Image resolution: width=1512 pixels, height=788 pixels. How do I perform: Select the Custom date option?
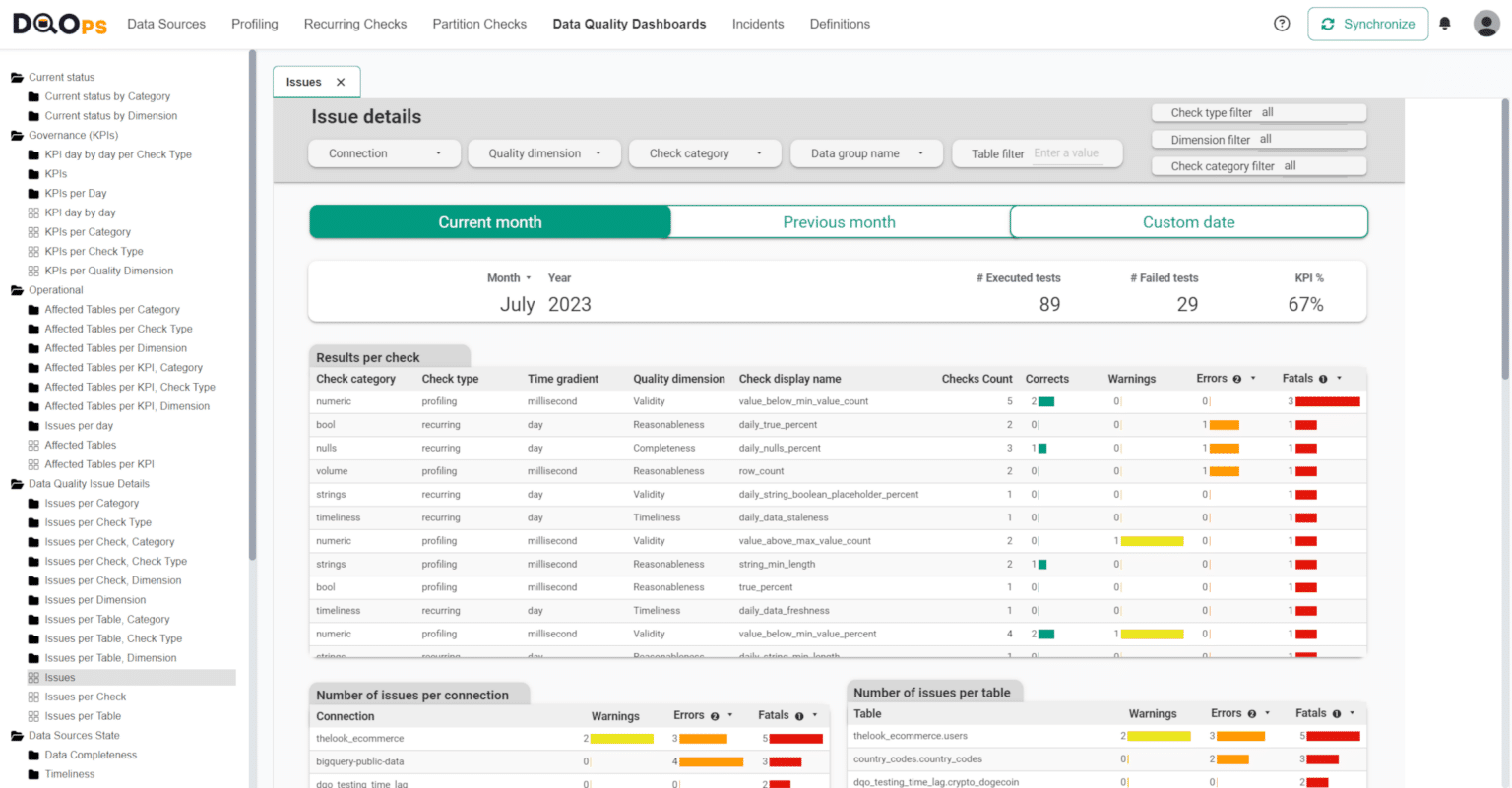click(1188, 221)
